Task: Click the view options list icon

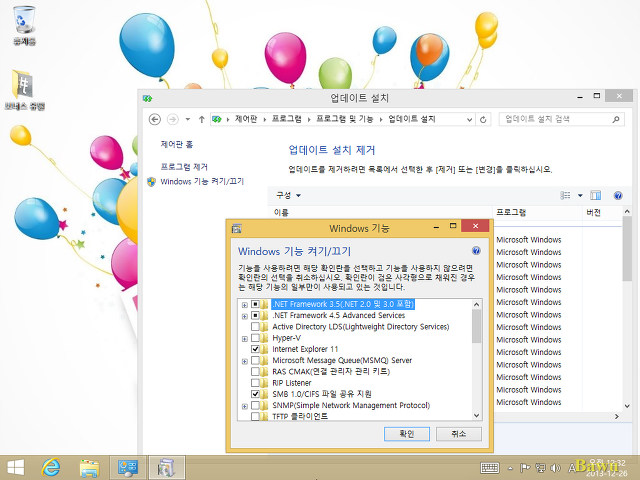Action: pyautogui.click(x=565, y=196)
